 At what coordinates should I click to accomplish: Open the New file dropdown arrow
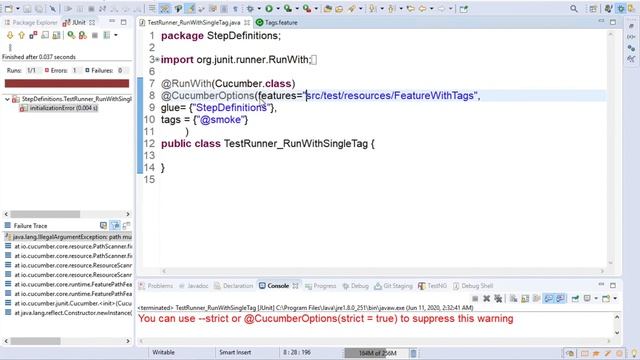click(18, 9)
